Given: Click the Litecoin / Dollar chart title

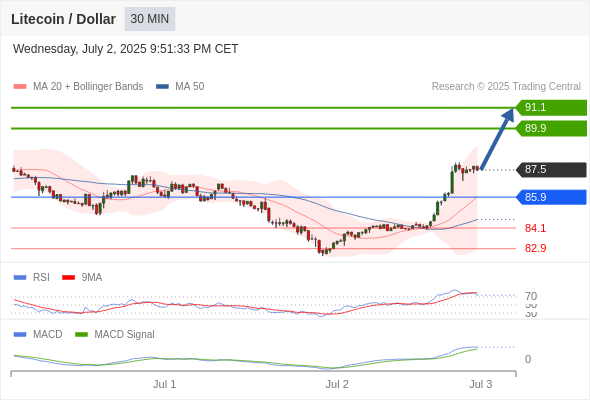Looking at the screenshot, I should (x=63, y=19).
